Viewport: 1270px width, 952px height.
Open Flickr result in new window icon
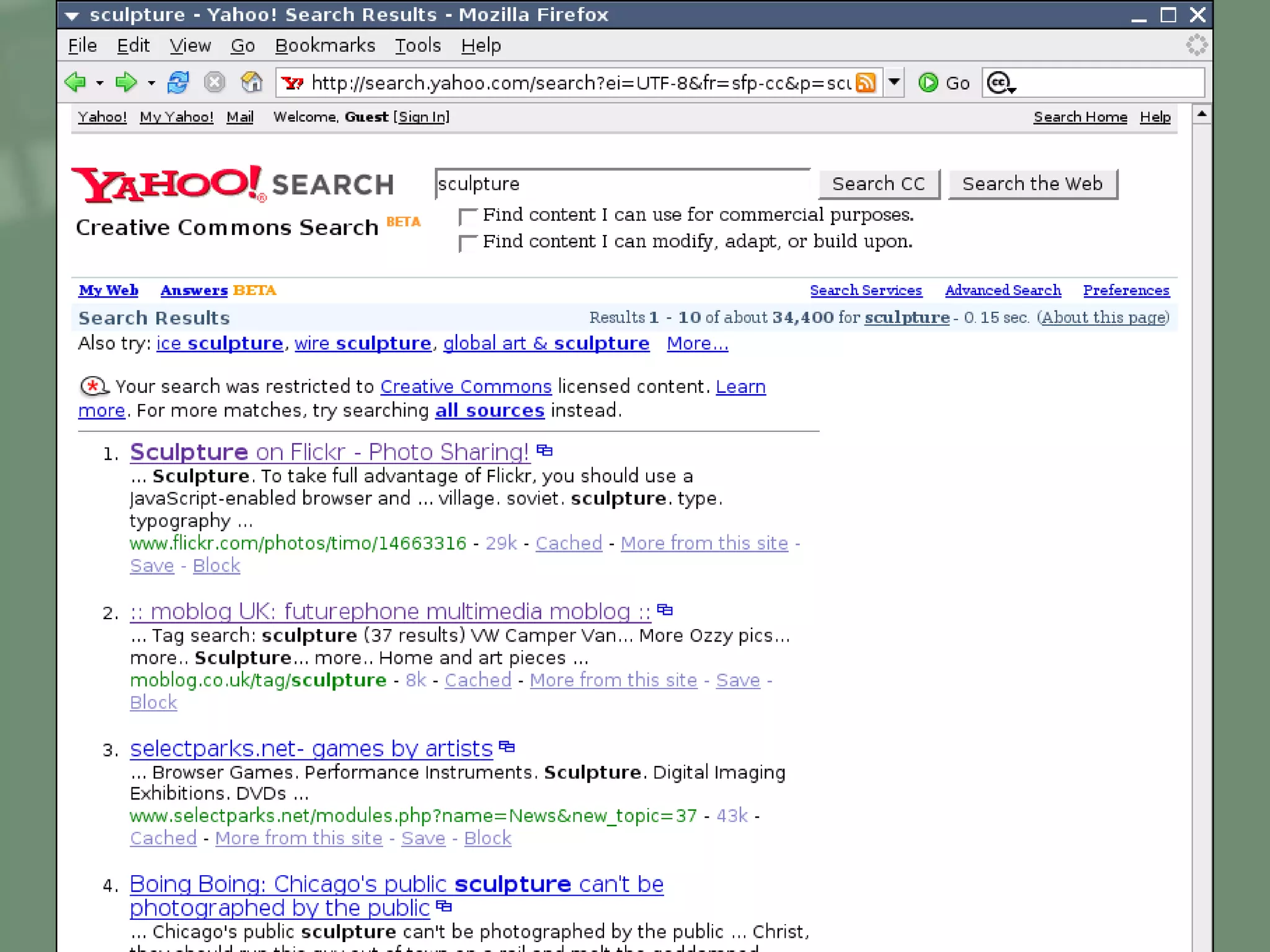544,451
